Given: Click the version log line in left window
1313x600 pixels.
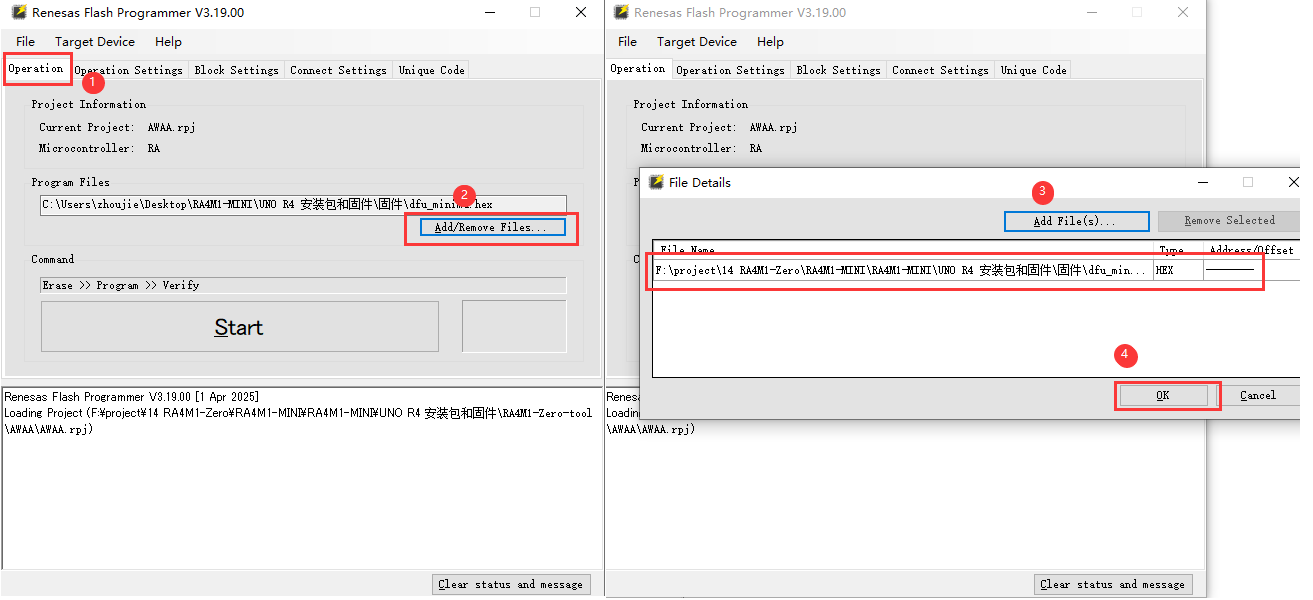Looking at the screenshot, I should point(131,397).
